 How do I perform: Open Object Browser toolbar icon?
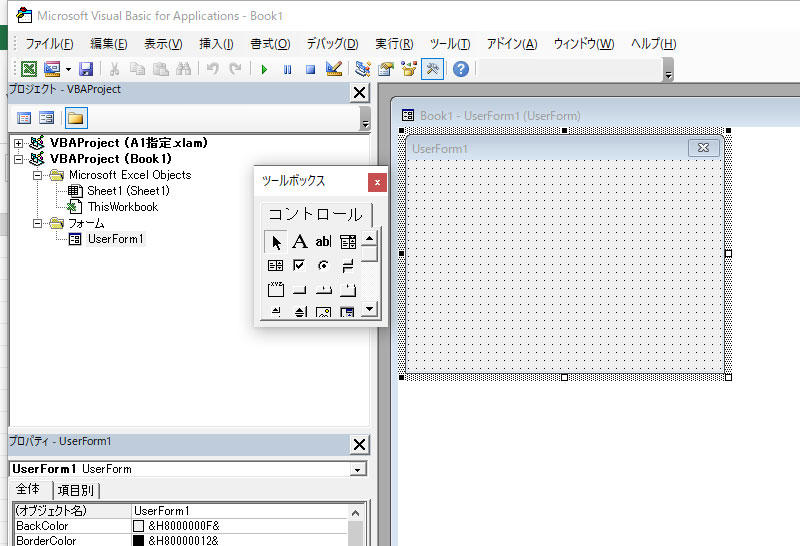point(409,69)
